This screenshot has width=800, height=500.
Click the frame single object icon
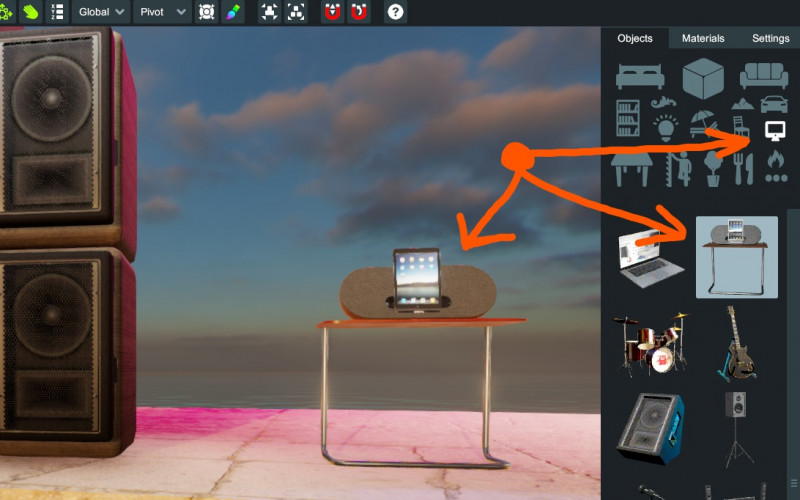coord(269,12)
